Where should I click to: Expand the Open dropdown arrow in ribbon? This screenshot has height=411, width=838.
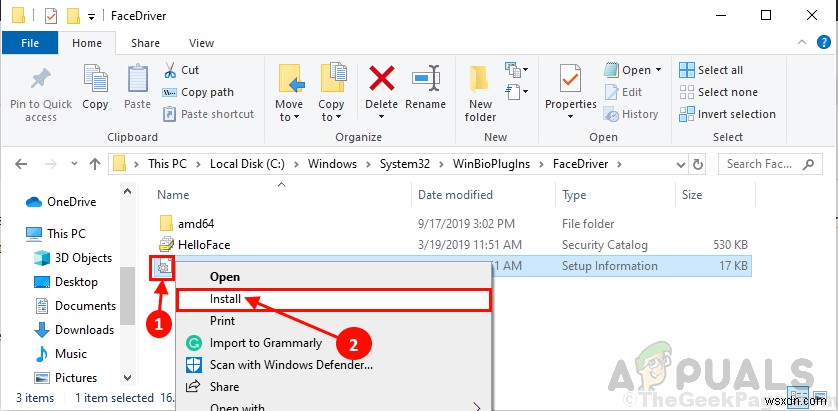658,70
